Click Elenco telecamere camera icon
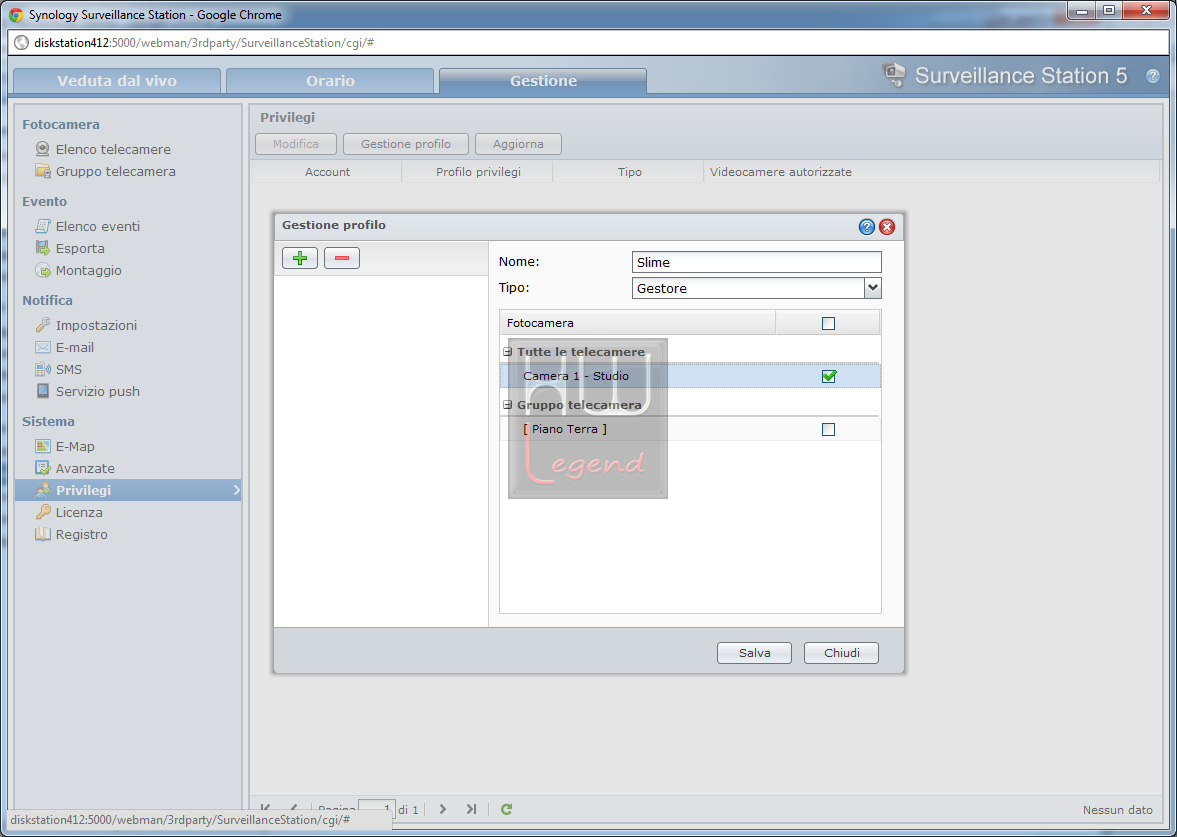 coord(43,149)
